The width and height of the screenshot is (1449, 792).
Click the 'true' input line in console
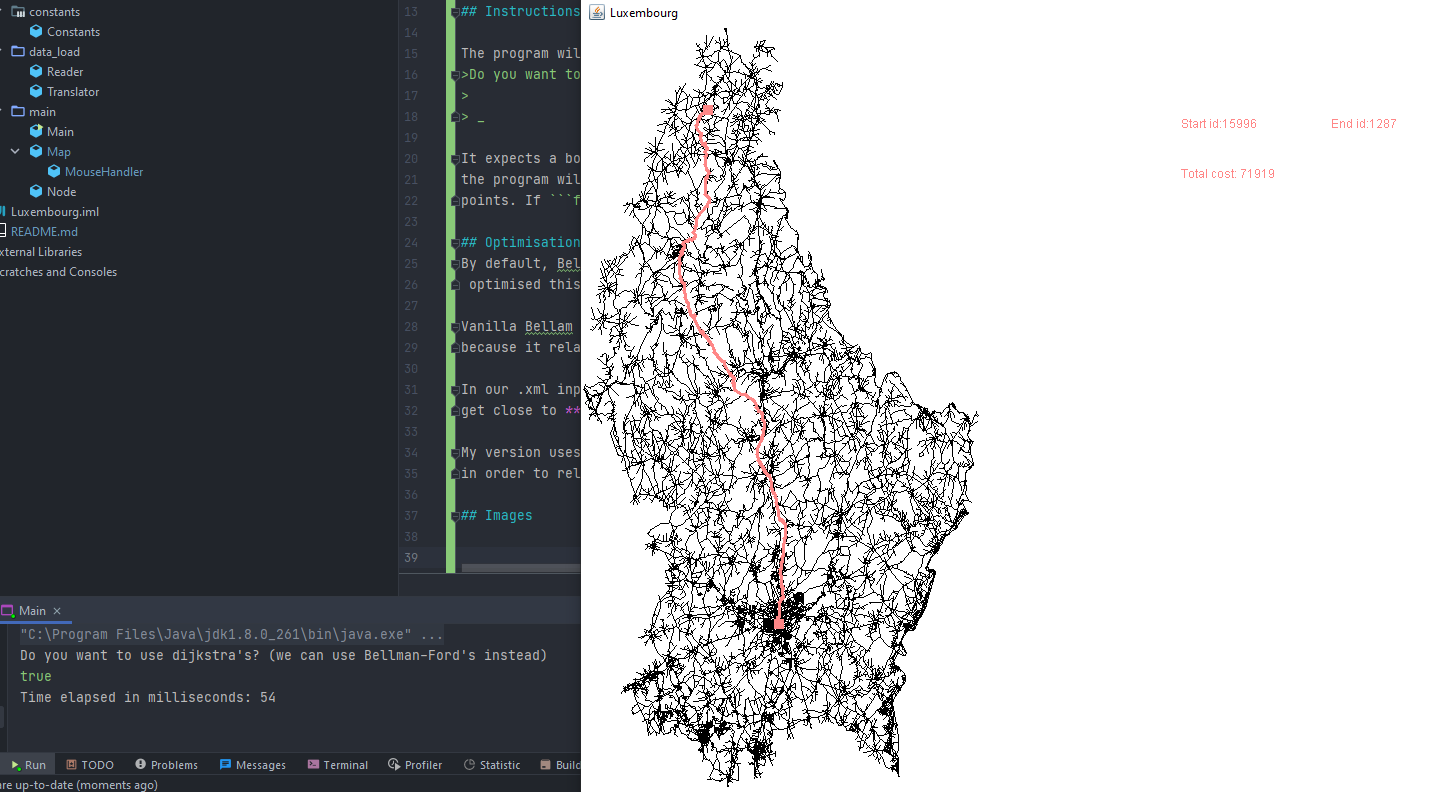36,677
